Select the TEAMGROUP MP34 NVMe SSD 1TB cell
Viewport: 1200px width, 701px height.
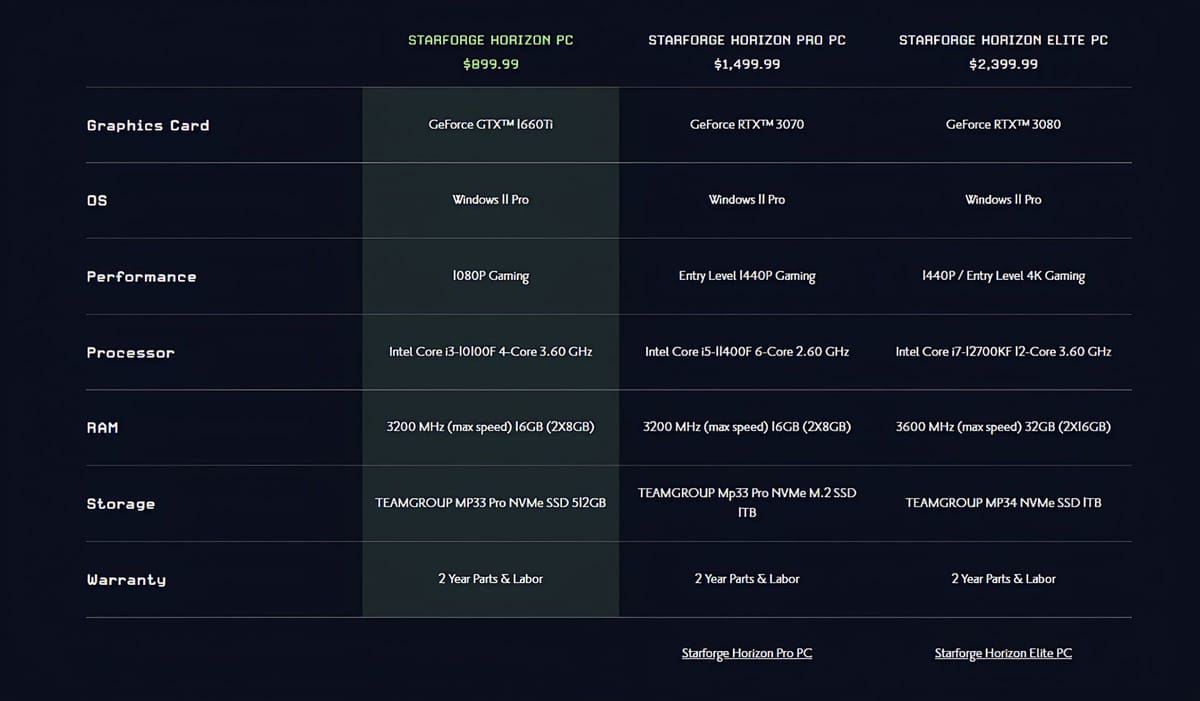1003,503
